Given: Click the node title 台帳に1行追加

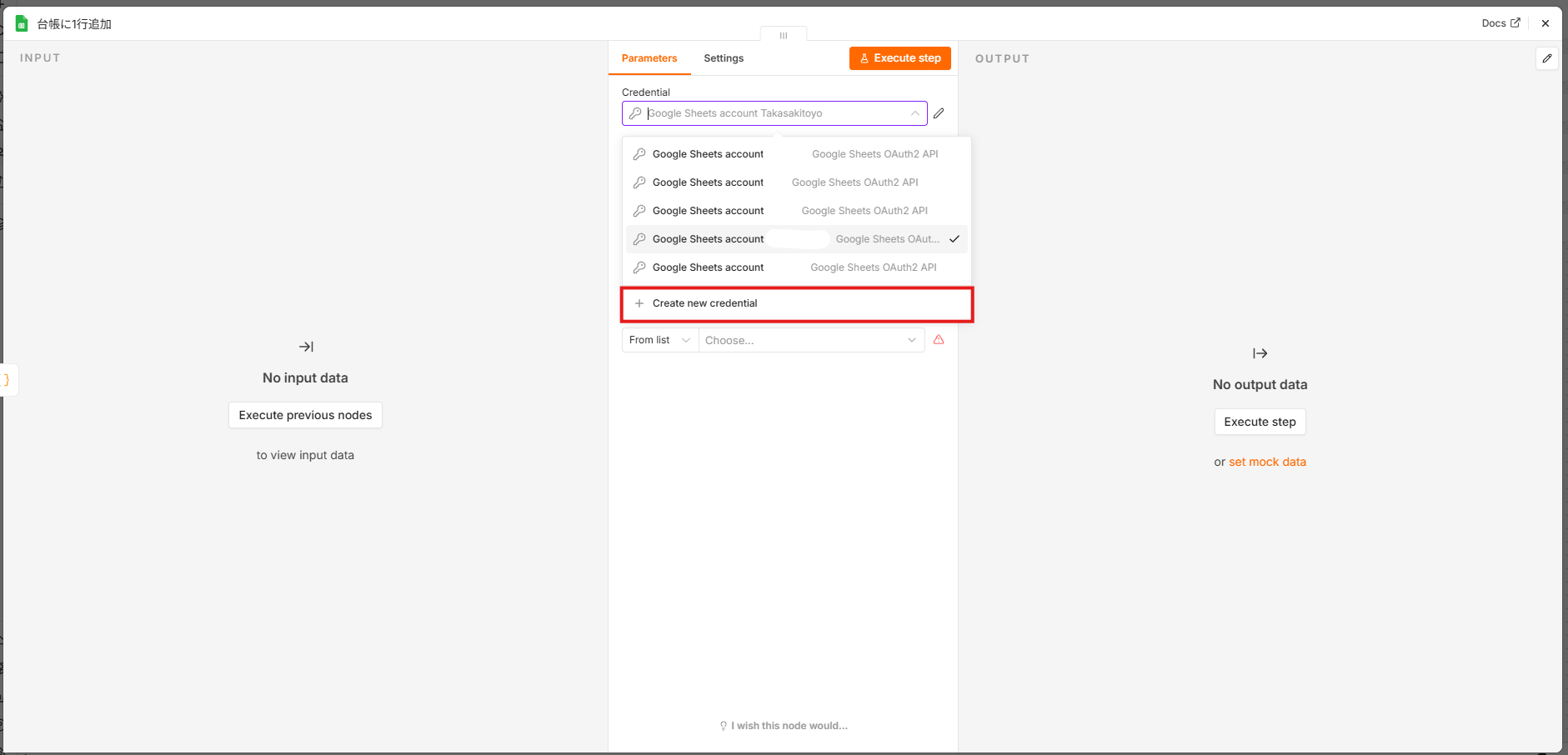Looking at the screenshot, I should [x=74, y=24].
